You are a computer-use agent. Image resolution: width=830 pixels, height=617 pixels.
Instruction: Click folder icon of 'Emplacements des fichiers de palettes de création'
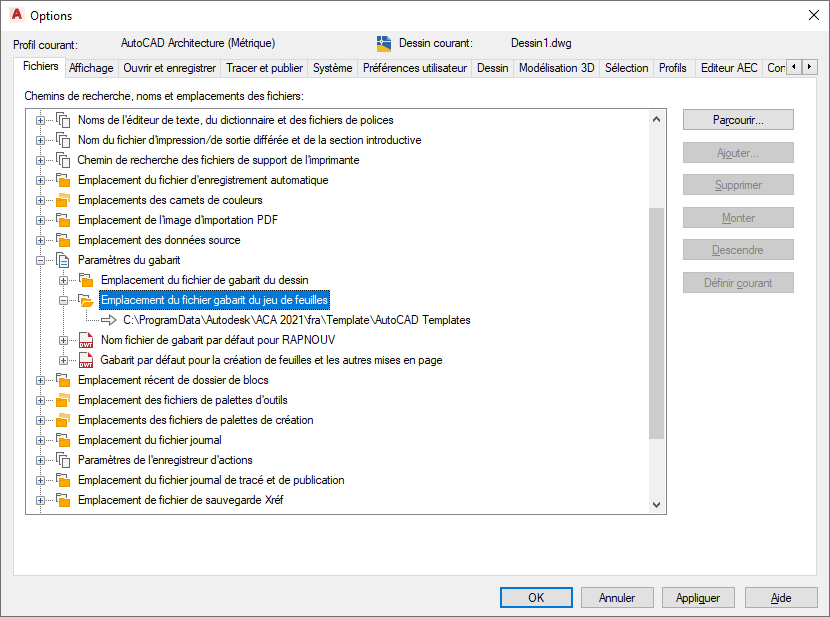tap(63, 420)
